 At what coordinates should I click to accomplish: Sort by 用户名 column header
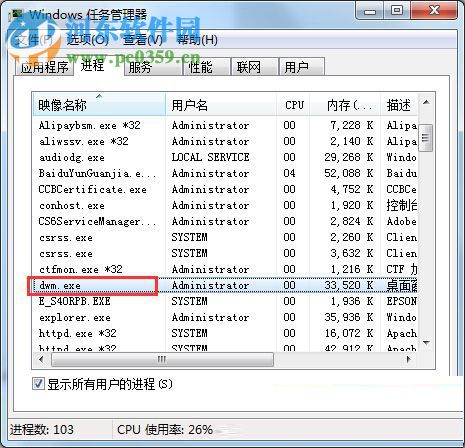(x=221, y=105)
